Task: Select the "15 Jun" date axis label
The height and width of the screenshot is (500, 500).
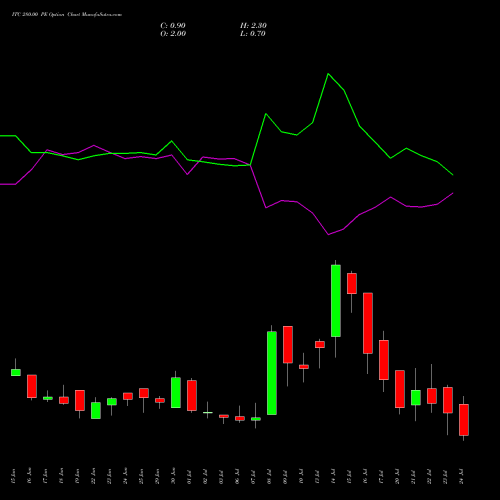Action: [x=13, y=476]
